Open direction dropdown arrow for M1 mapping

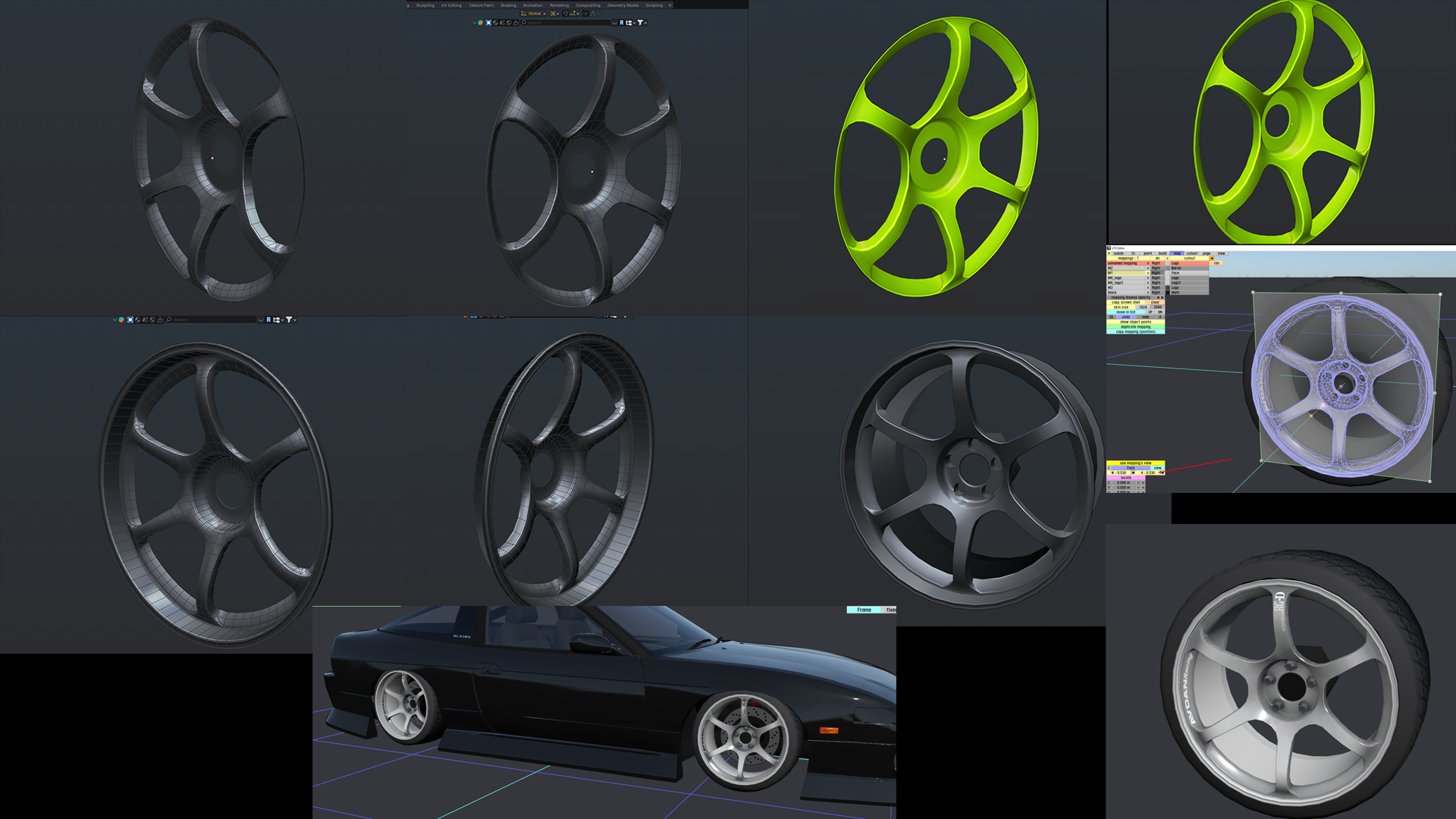[1147, 273]
